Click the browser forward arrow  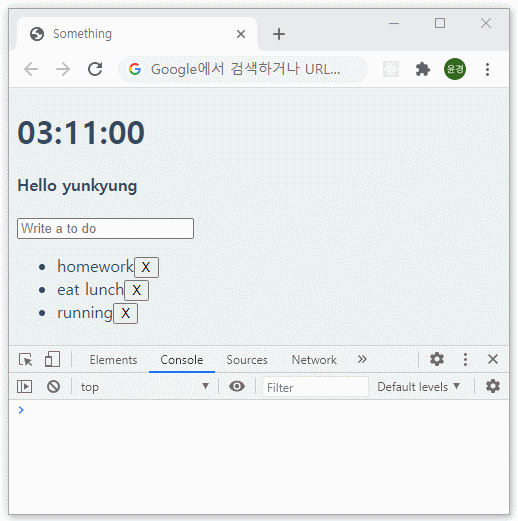point(63,69)
